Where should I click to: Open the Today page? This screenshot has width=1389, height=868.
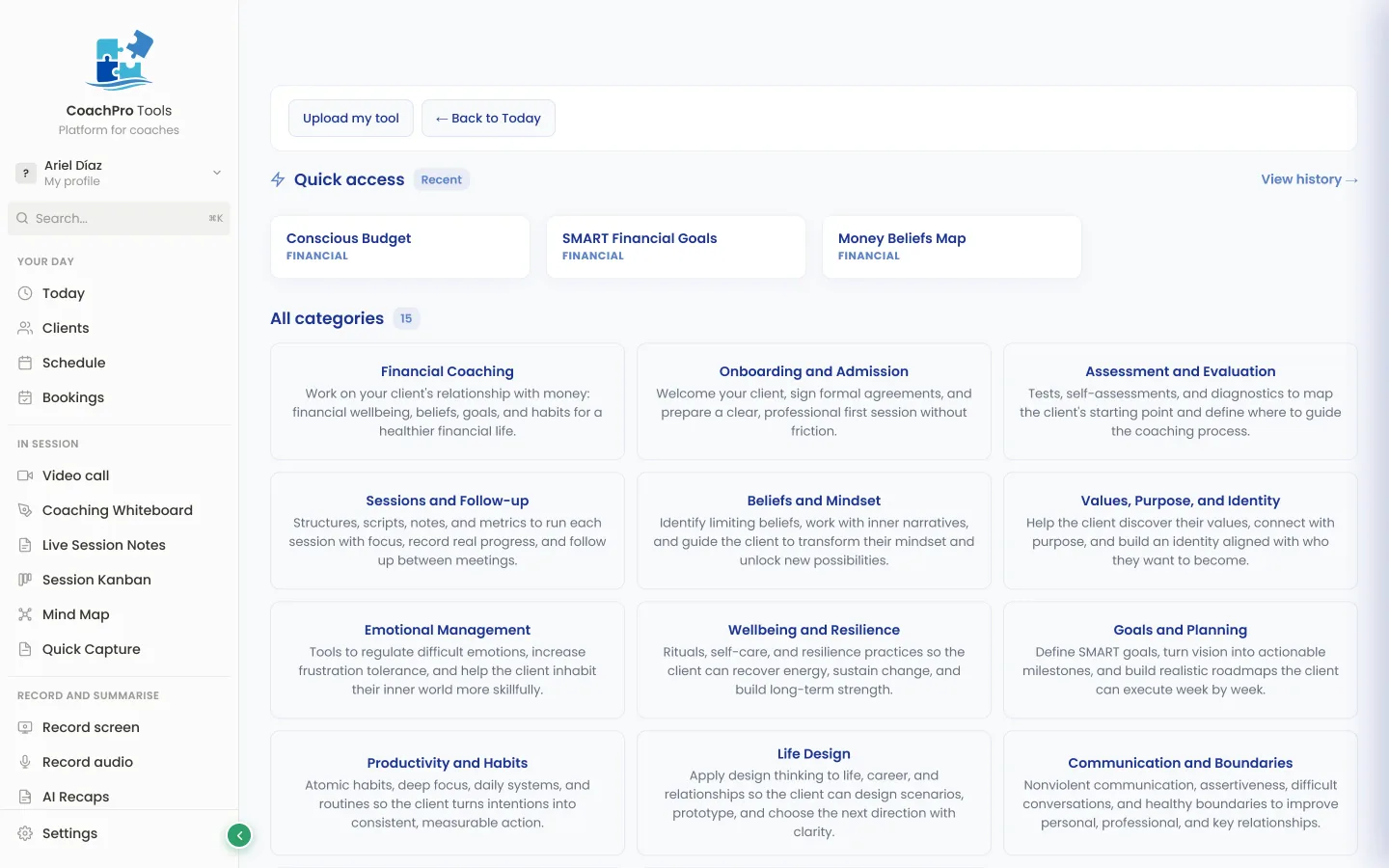119,293
